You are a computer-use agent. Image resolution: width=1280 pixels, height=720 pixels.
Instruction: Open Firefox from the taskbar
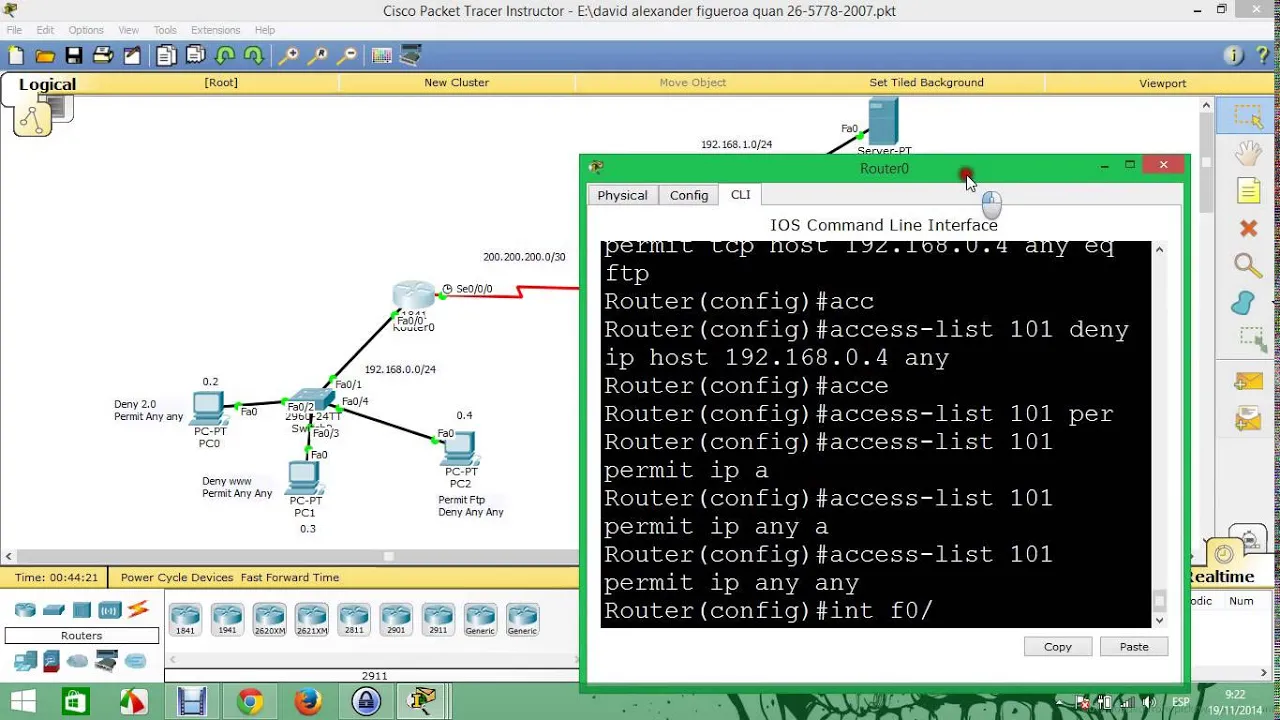click(x=309, y=702)
